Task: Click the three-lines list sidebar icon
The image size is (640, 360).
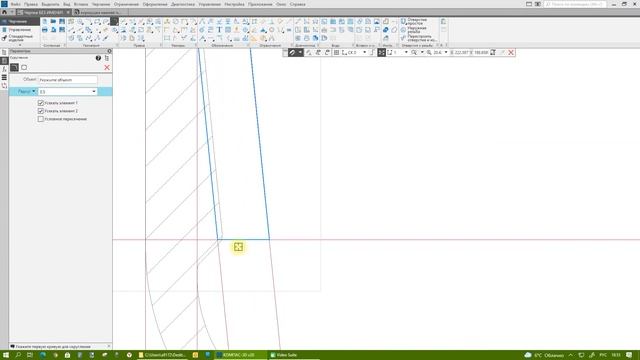Action: pos(4,77)
